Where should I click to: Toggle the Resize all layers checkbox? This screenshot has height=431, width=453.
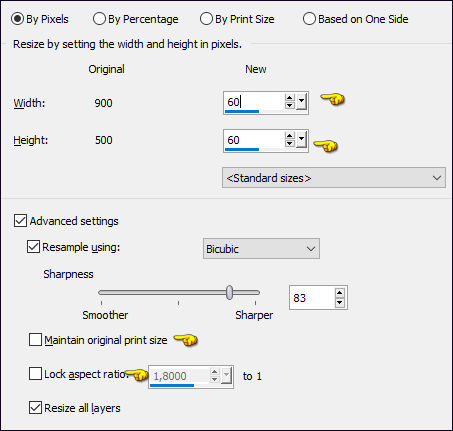(35, 408)
